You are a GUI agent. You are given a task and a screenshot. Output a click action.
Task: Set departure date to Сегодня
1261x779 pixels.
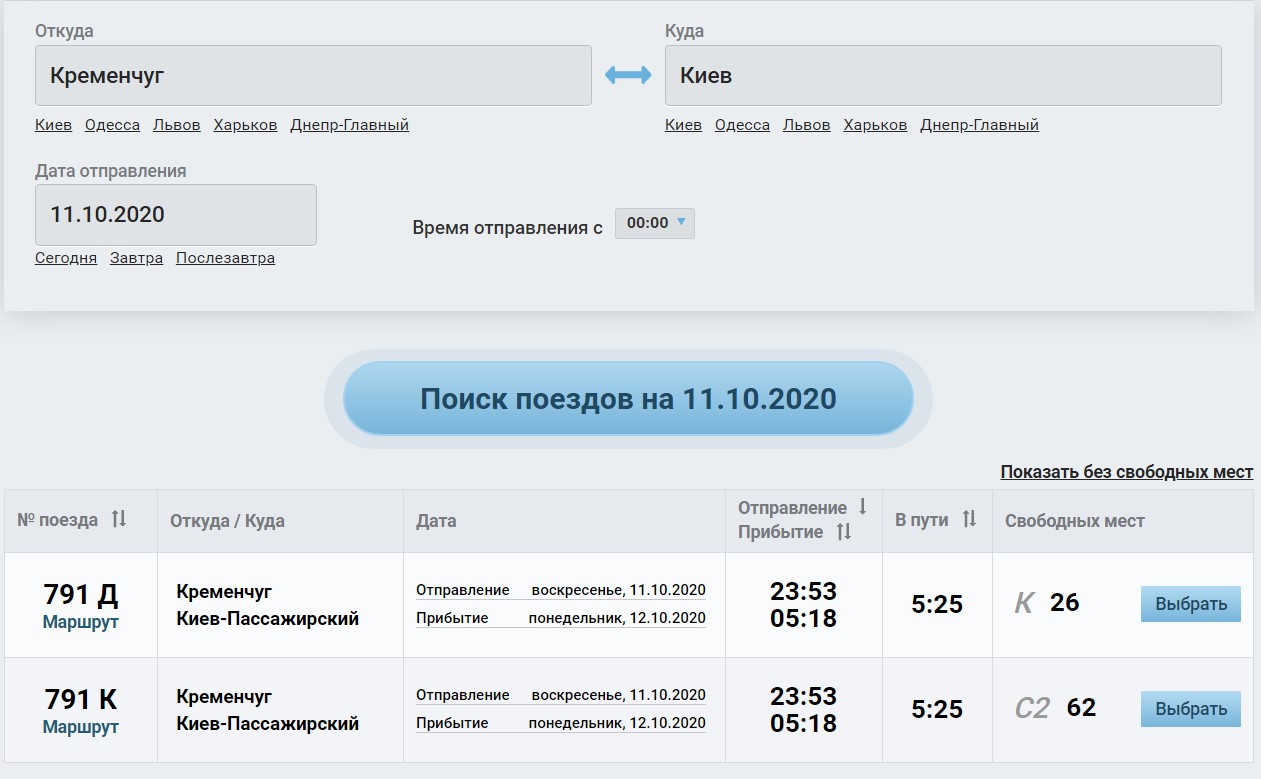tap(66, 258)
